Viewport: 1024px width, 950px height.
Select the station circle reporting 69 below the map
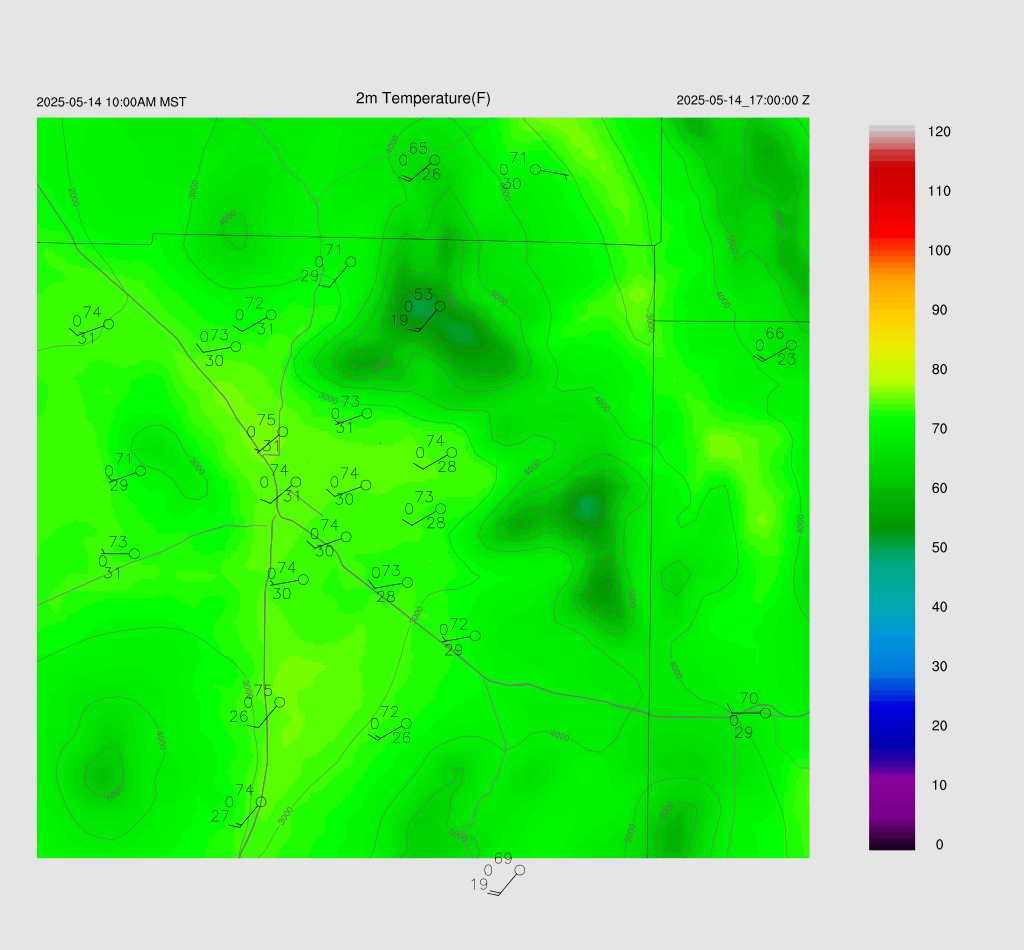[x=520, y=870]
